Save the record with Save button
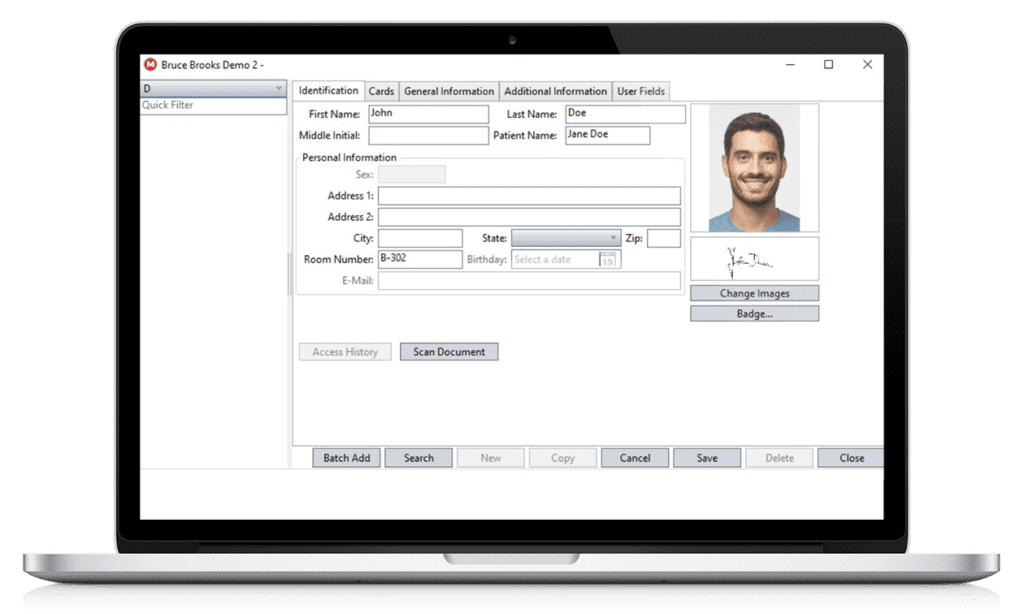This screenshot has width=1024, height=614. tap(707, 458)
